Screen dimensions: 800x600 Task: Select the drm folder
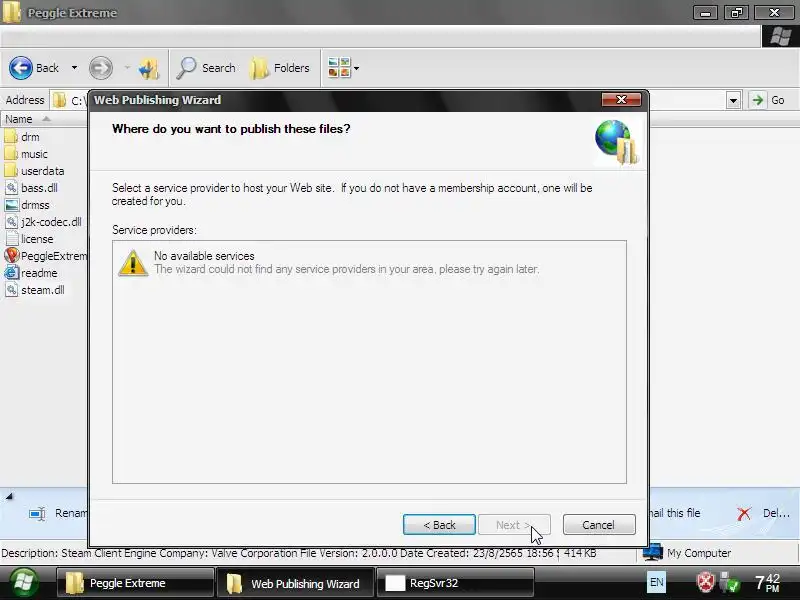point(22,137)
